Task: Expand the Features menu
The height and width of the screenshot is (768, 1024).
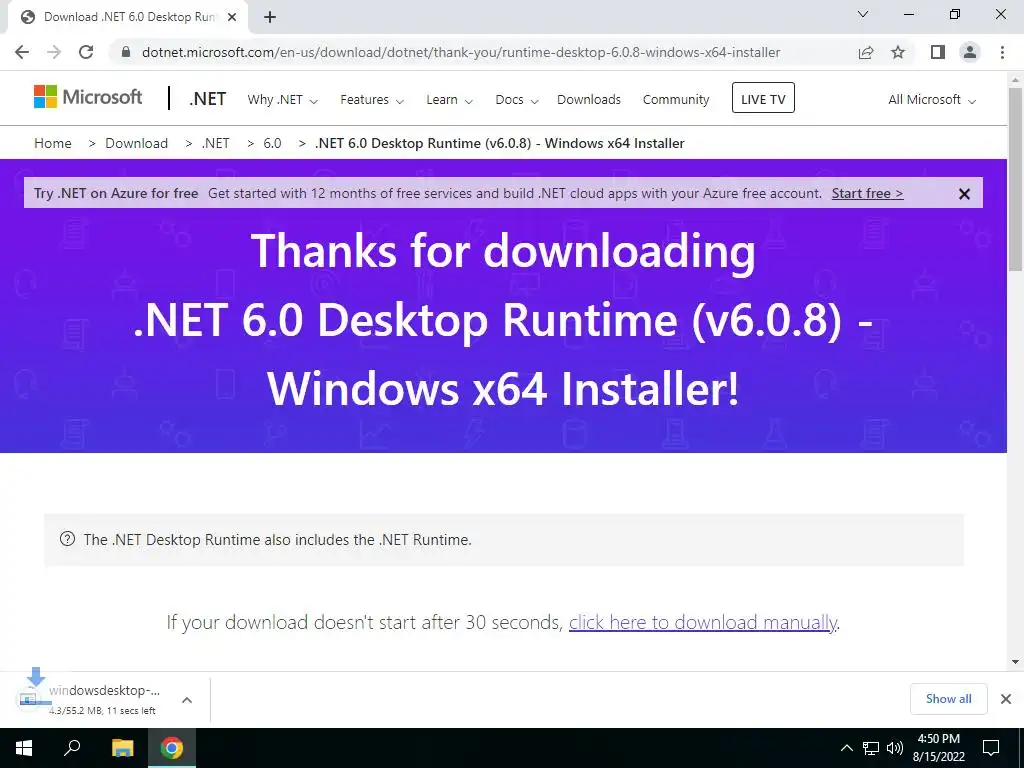Action: click(372, 100)
